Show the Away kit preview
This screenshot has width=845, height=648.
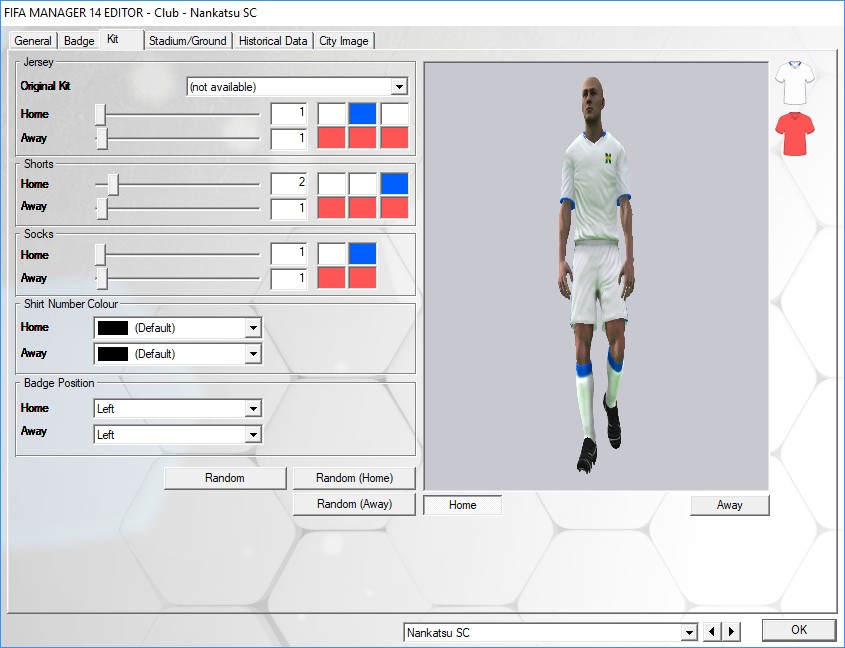coord(730,505)
